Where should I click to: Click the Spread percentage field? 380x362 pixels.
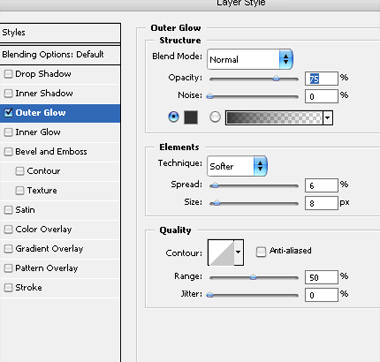pos(322,185)
